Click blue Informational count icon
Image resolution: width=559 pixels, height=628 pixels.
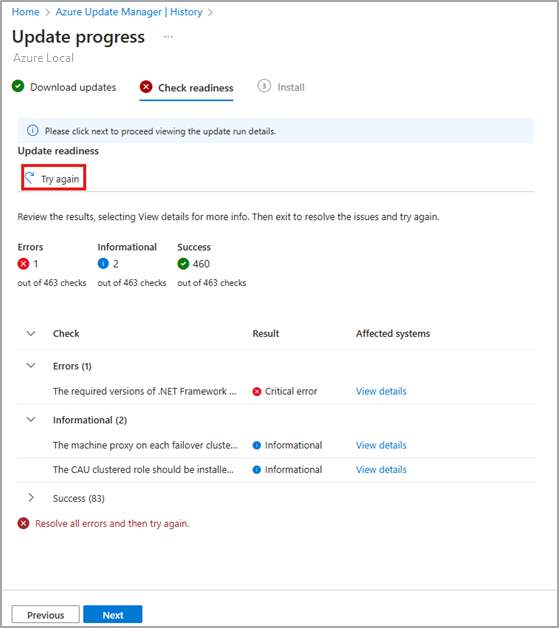pyautogui.click(x=103, y=264)
